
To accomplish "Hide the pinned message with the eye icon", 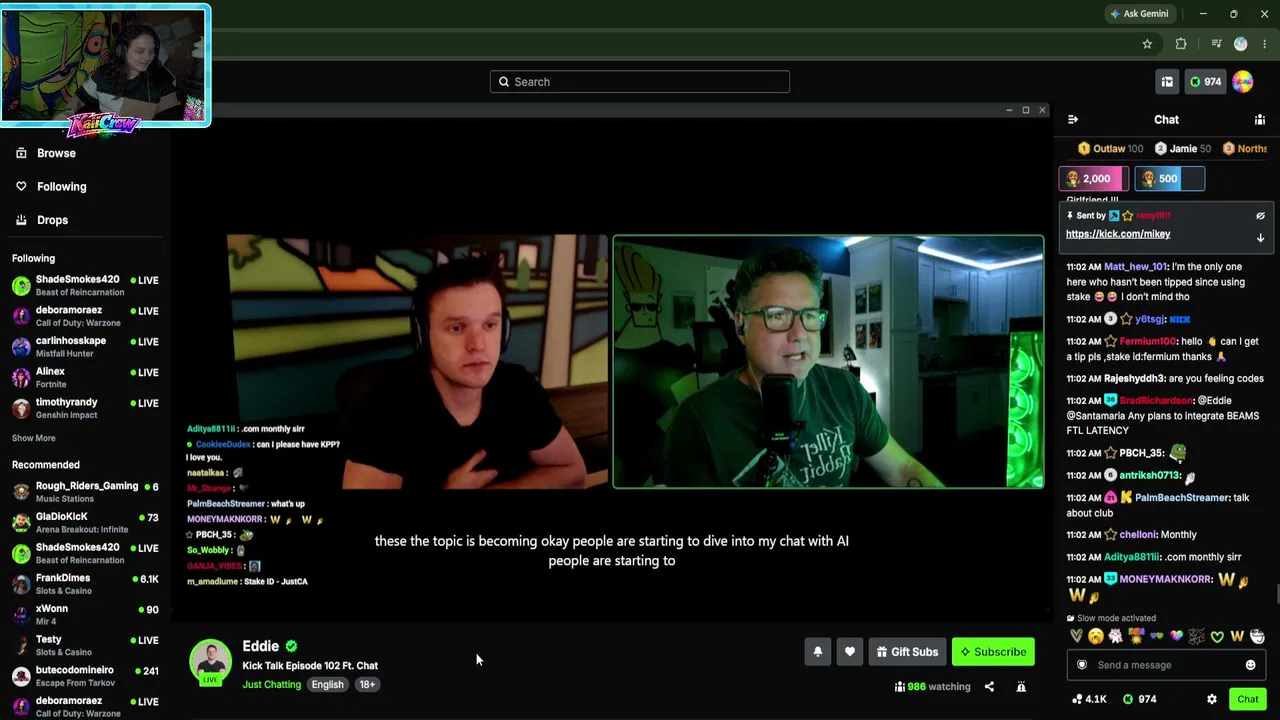I will (1260, 216).
